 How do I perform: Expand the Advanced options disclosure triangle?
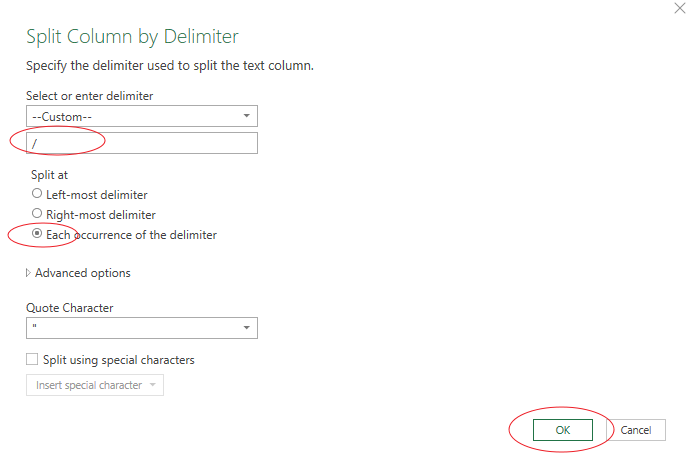tap(28, 273)
